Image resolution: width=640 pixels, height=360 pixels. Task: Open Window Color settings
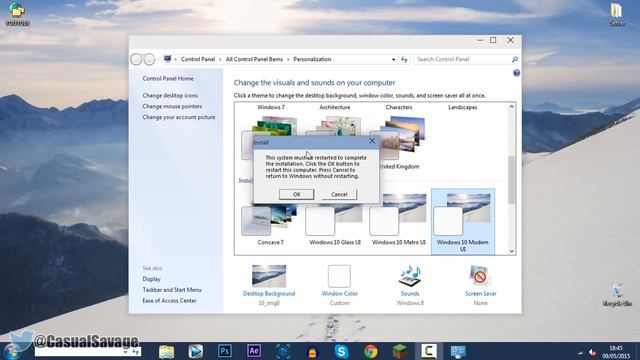339,284
